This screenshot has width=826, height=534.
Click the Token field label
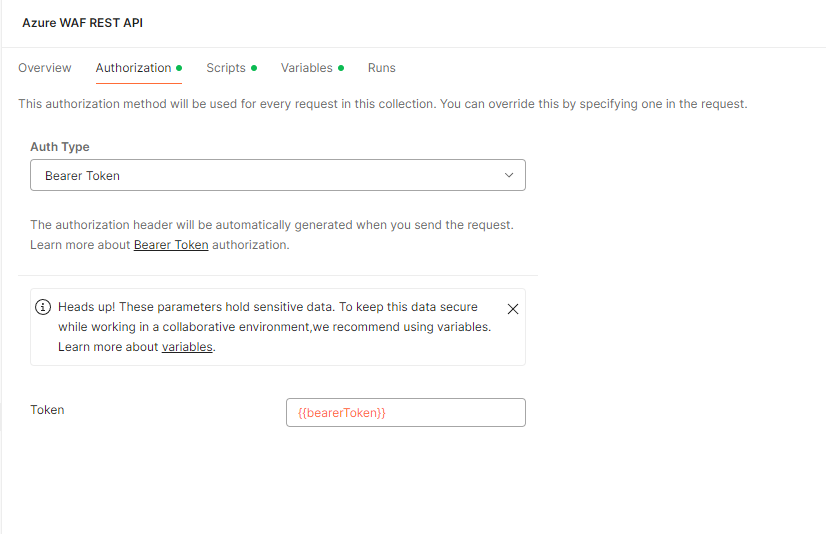pyautogui.click(x=47, y=410)
